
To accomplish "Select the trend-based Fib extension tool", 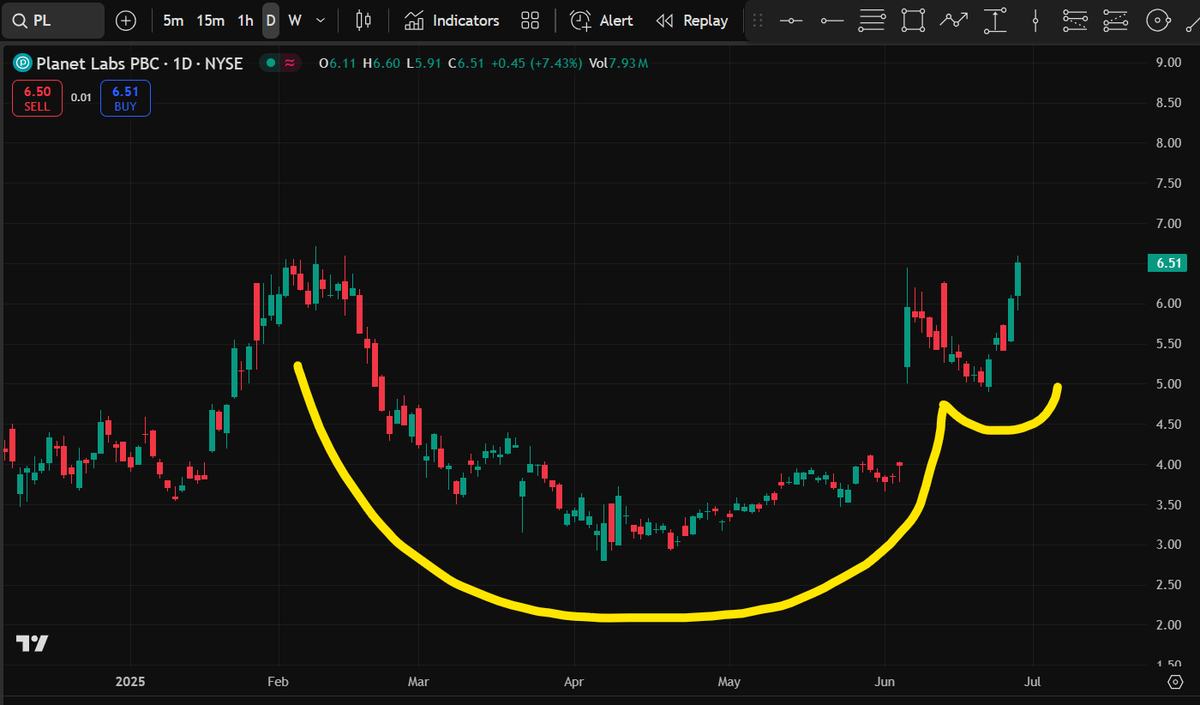I will (x=1076, y=20).
